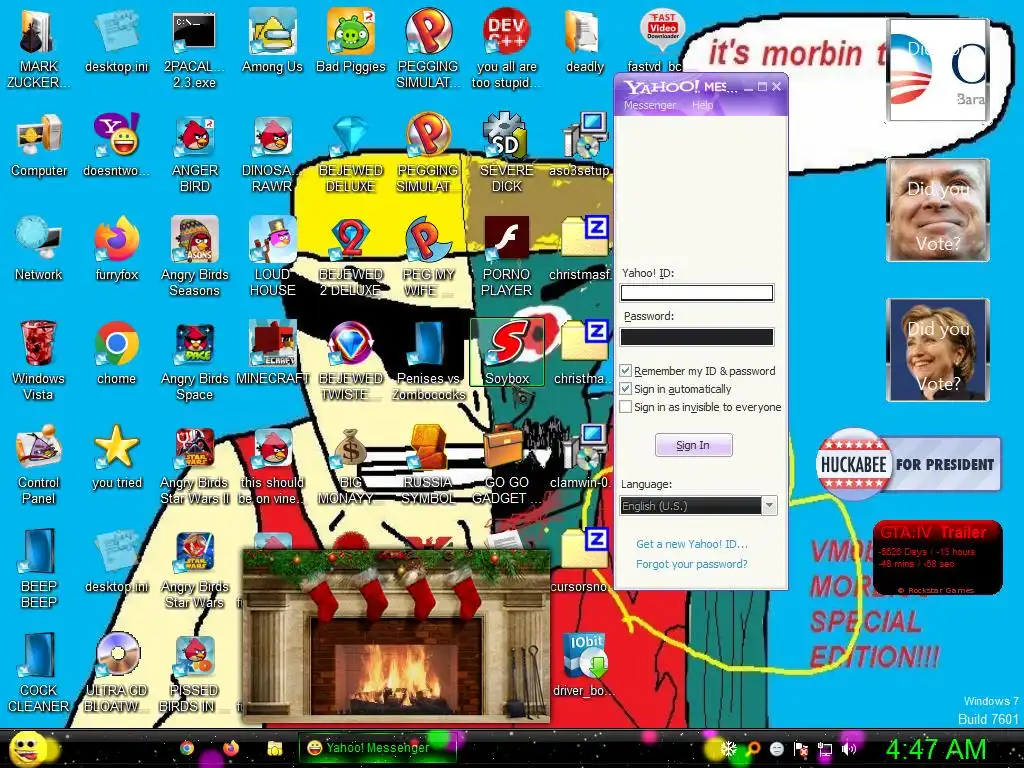Expand the Language dropdown in Yahoo Messenger

770,505
